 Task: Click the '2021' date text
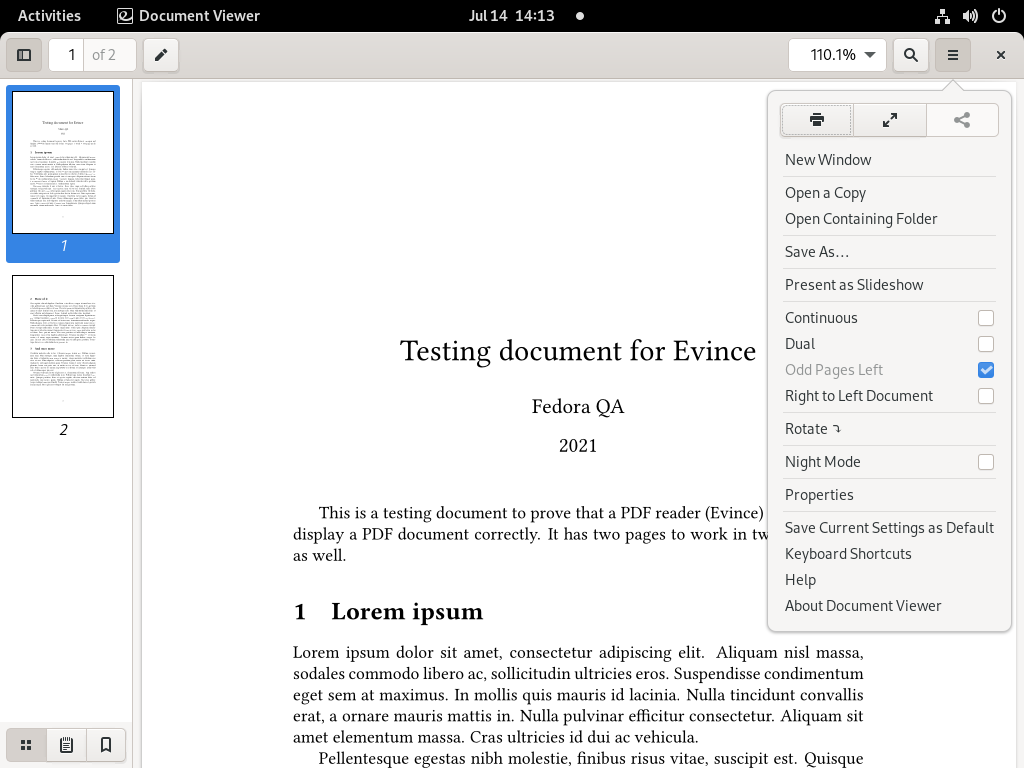click(578, 446)
